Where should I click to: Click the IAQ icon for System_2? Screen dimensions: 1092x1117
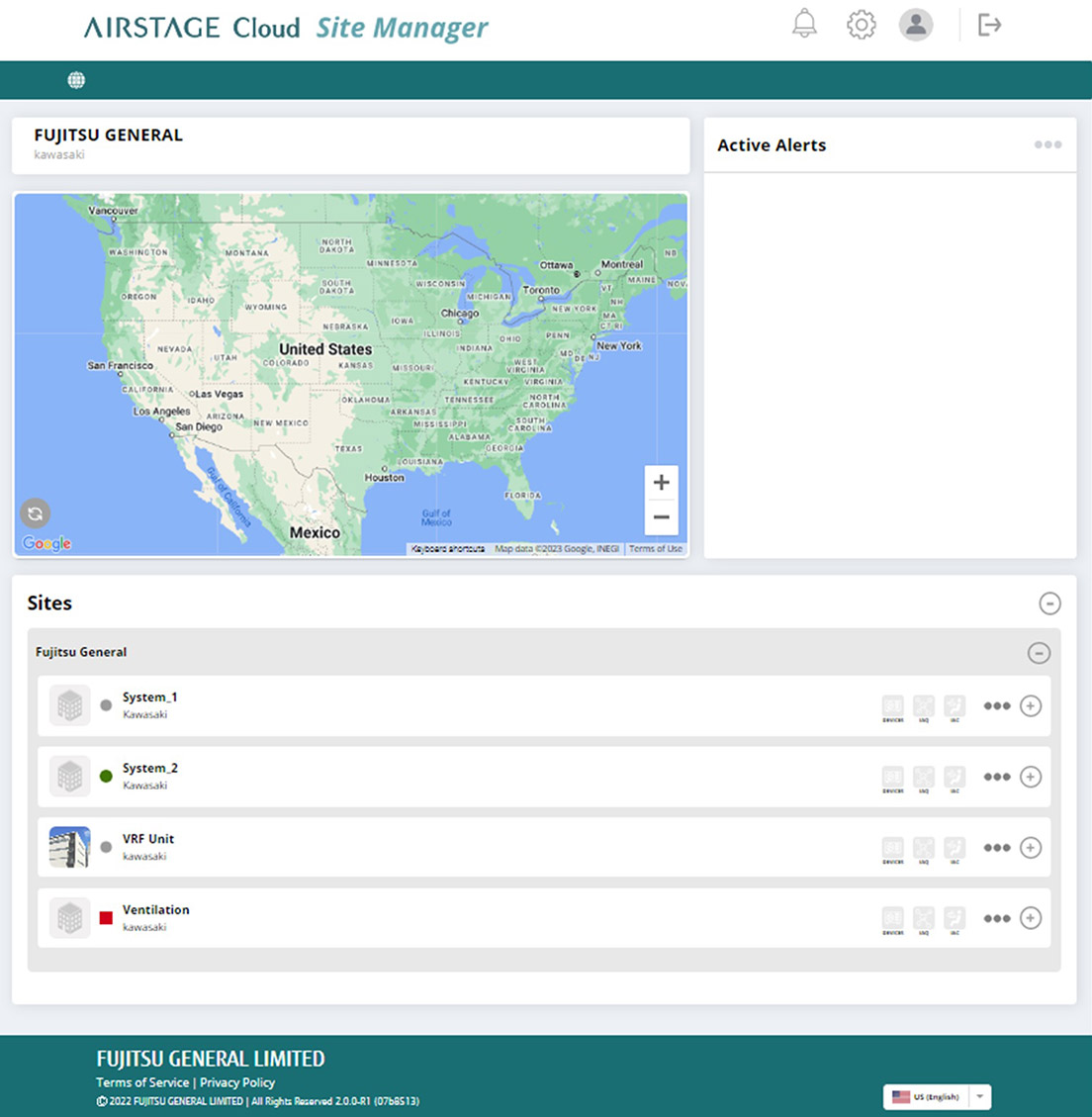923,778
